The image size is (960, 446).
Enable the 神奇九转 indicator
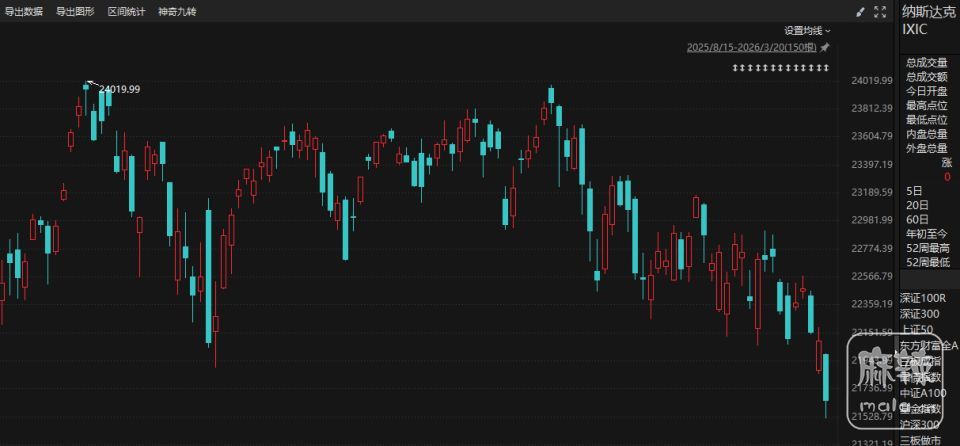tap(177, 12)
